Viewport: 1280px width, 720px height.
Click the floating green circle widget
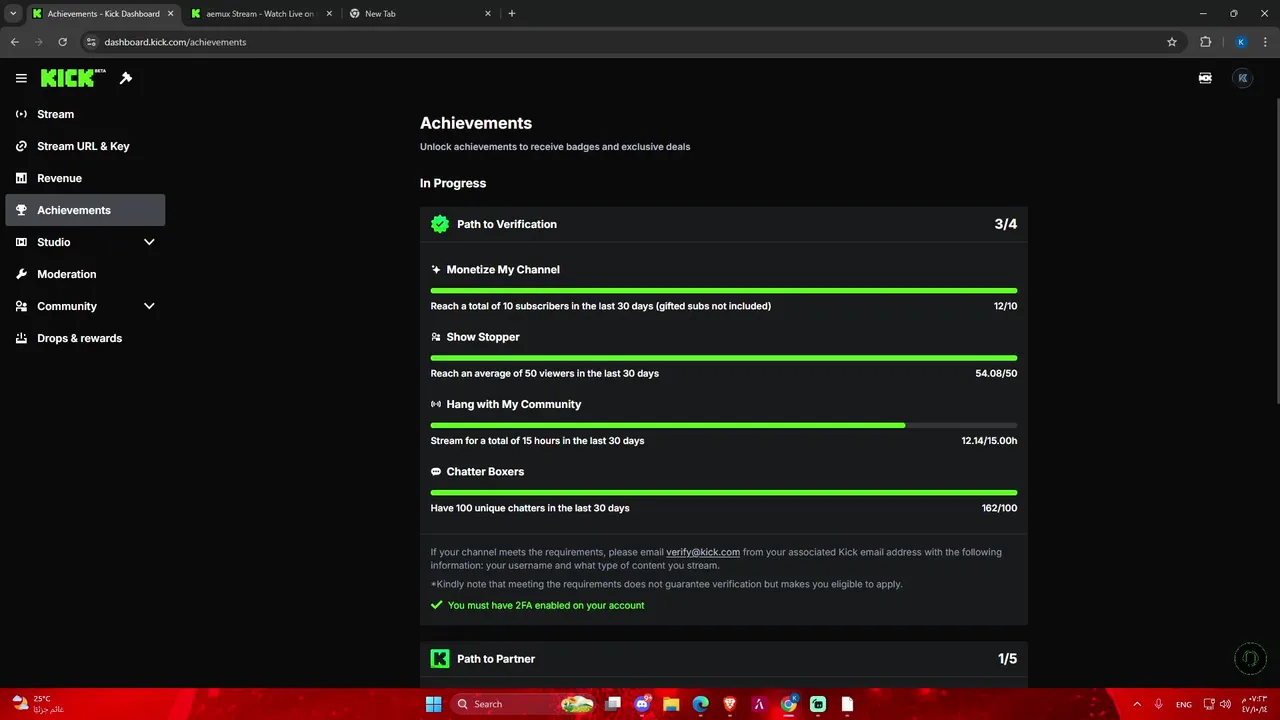[x=1249, y=658]
